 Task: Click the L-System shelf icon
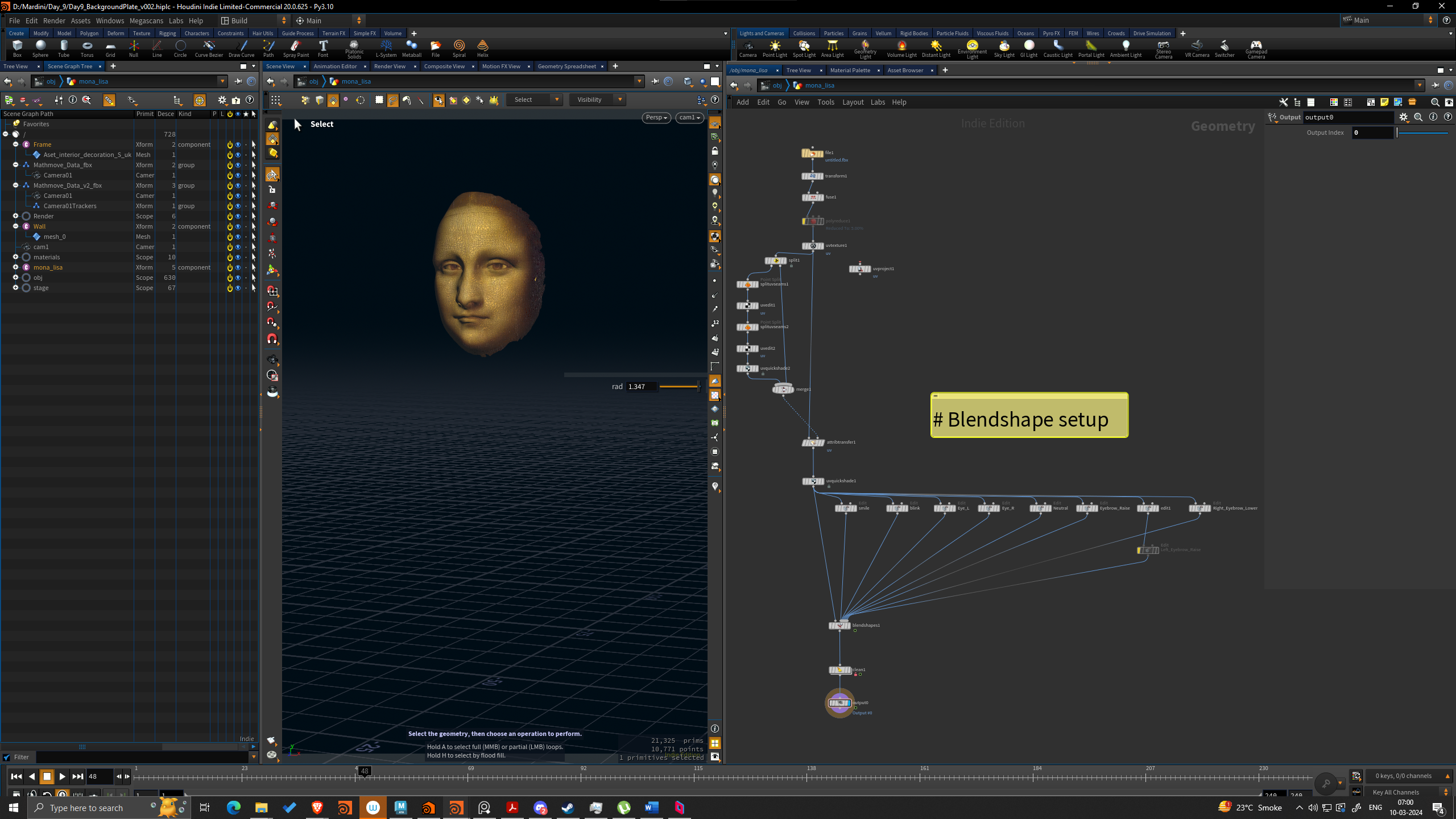(386, 48)
